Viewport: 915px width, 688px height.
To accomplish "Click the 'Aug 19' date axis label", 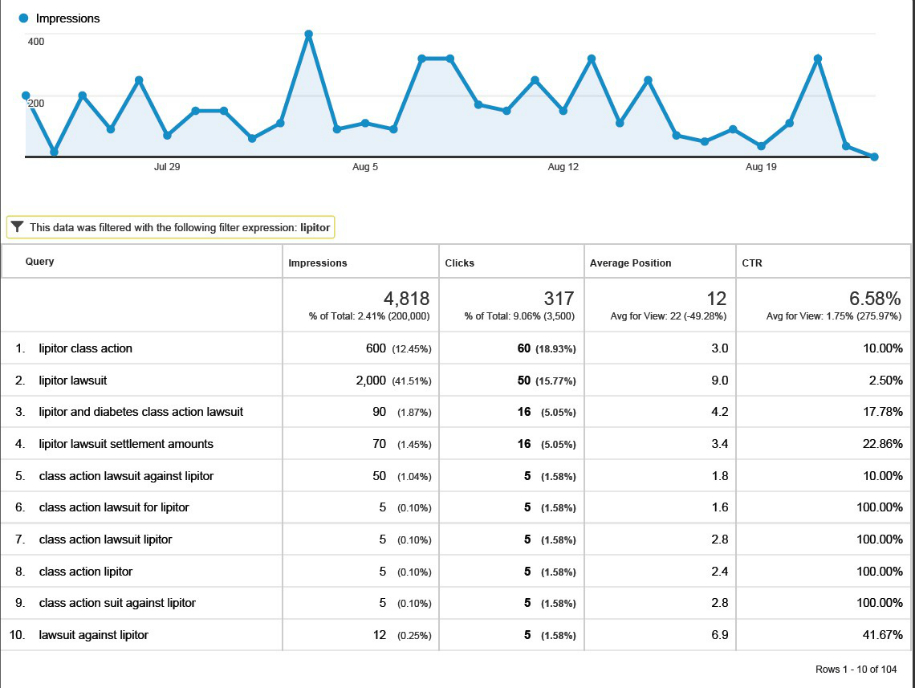I will pos(761,167).
